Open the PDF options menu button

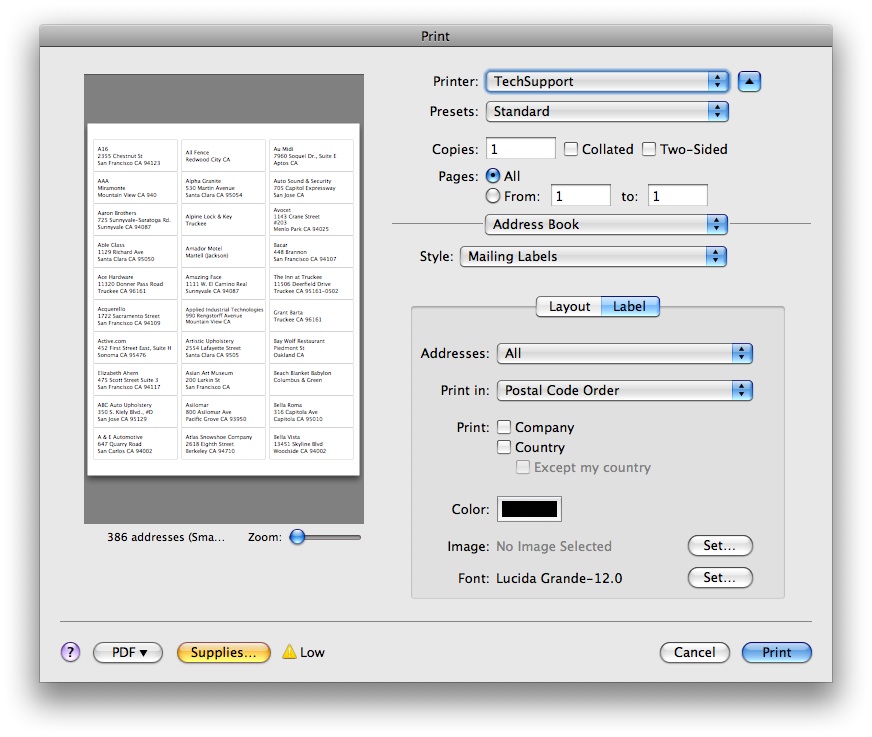[128, 652]
